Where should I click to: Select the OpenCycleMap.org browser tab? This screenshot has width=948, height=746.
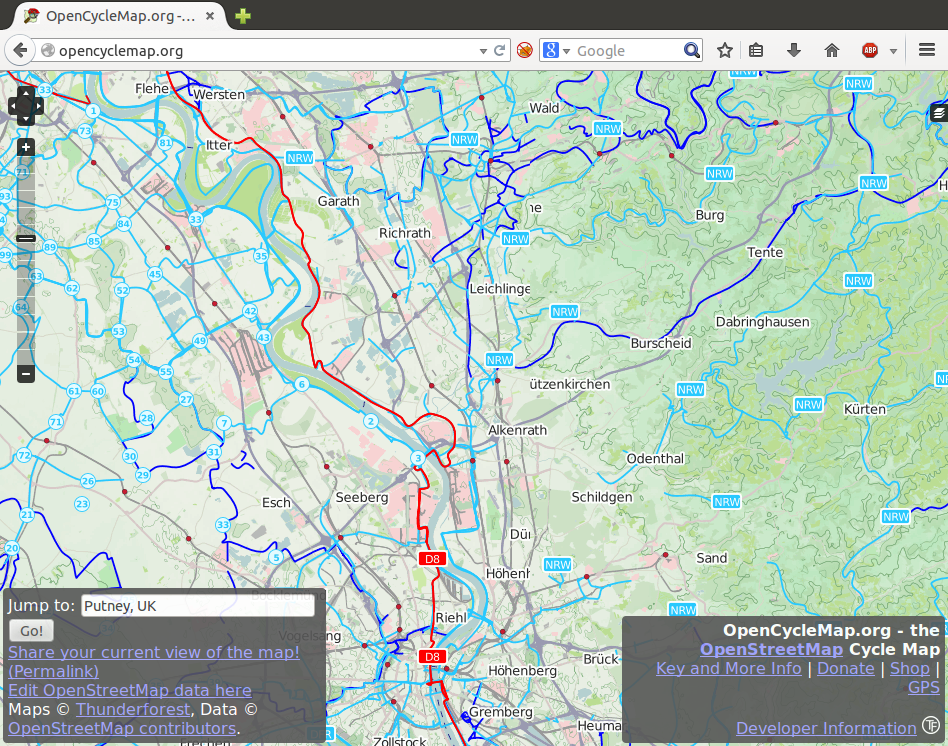pyautogui.click(x=118, y=16)
